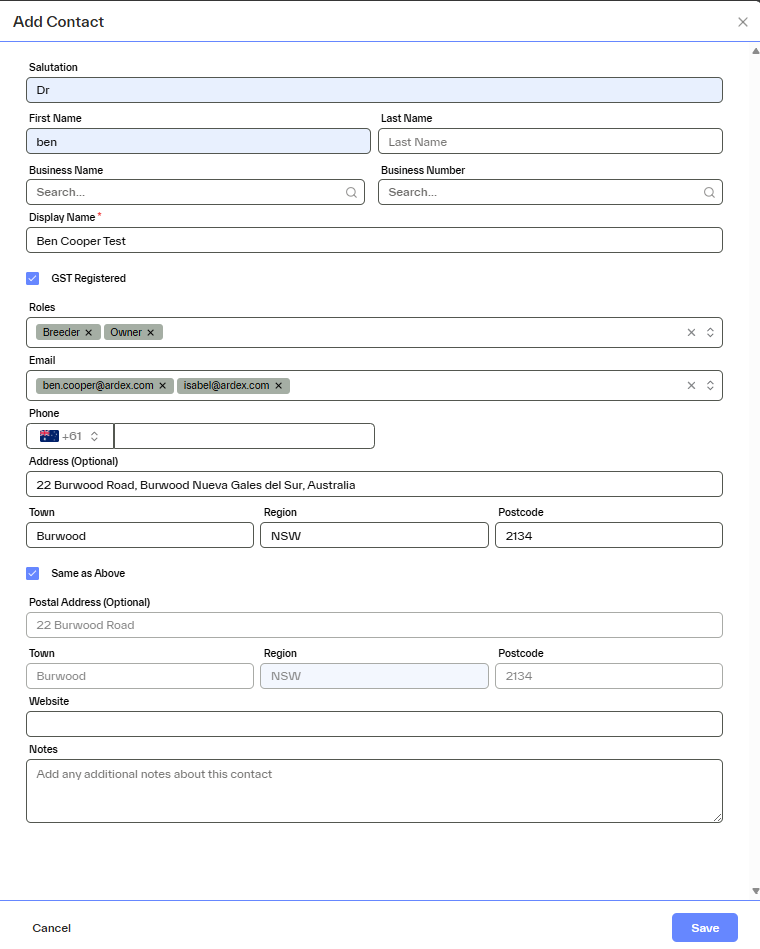Remove the Breeder role tag
Screen dimensions: 760x949
[88, 333]
